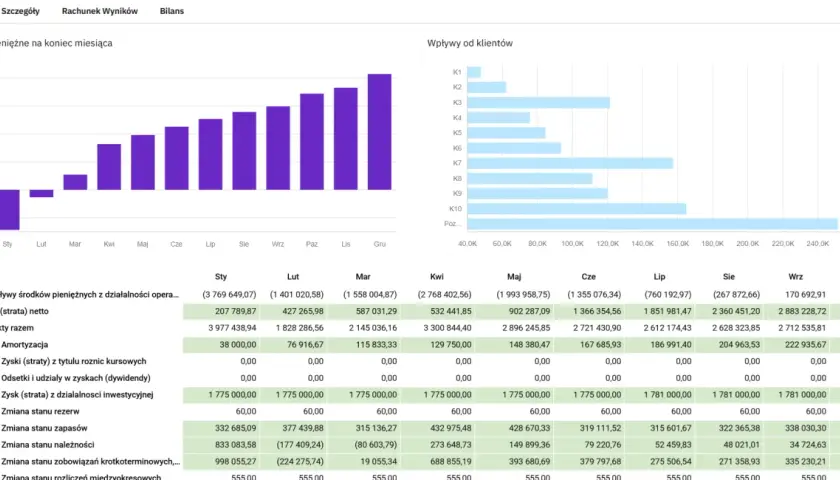Select the K8 customer bar
Image resolution: width=840 pixels, height=480 pixels.
tap(530, 178)
